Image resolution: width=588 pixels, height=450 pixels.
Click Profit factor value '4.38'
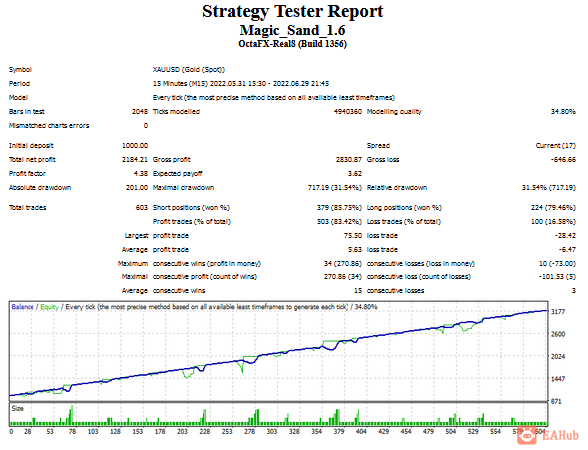point(141,174)
